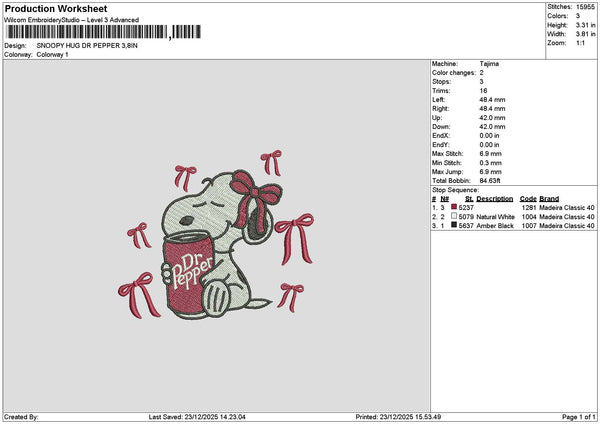This screenshot has width=600, height=424.
Task: Click the 'Amber Black' description
Action: [495, 226]
